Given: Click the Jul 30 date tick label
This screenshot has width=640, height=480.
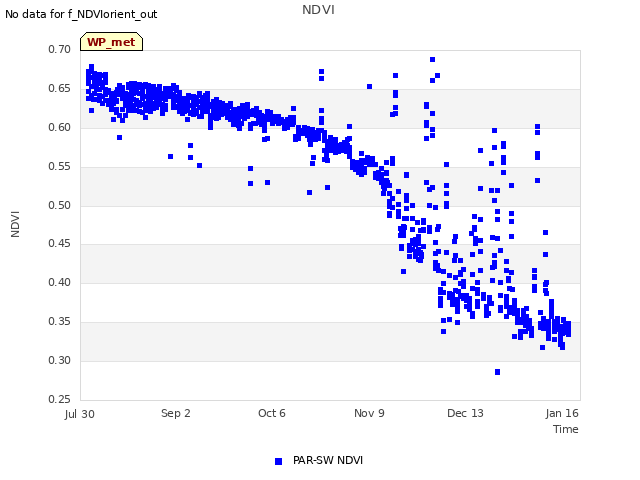Looking at the screenshot, I should pos(80,414).
